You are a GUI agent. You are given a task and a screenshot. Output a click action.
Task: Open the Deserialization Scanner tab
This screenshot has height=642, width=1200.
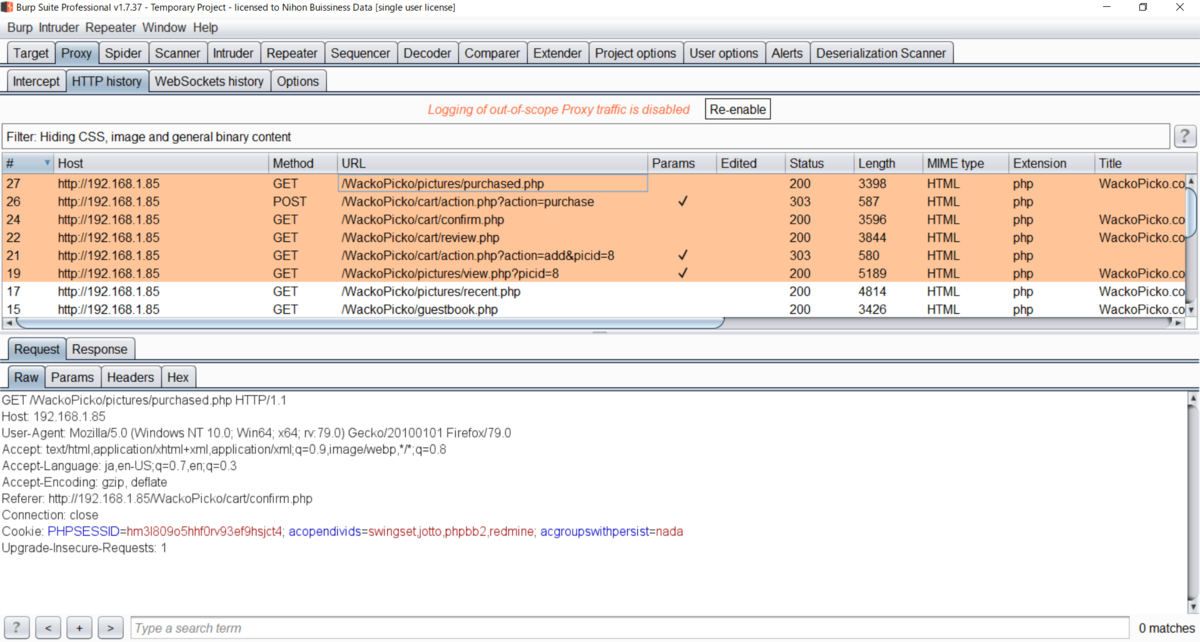(x=881, y=53)
